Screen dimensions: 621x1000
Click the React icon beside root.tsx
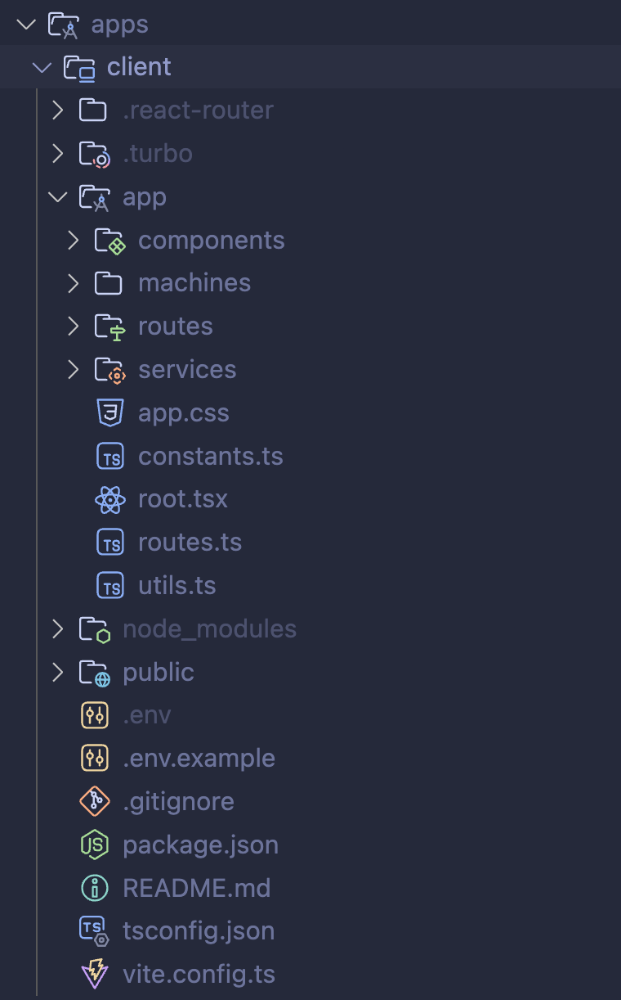pyautogui.click(x=109, y=499)
